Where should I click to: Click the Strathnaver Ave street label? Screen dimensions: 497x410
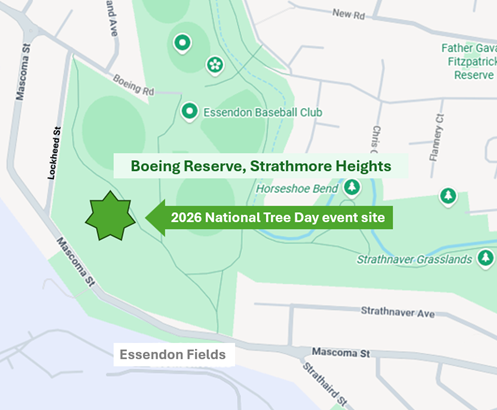[398, 312]
